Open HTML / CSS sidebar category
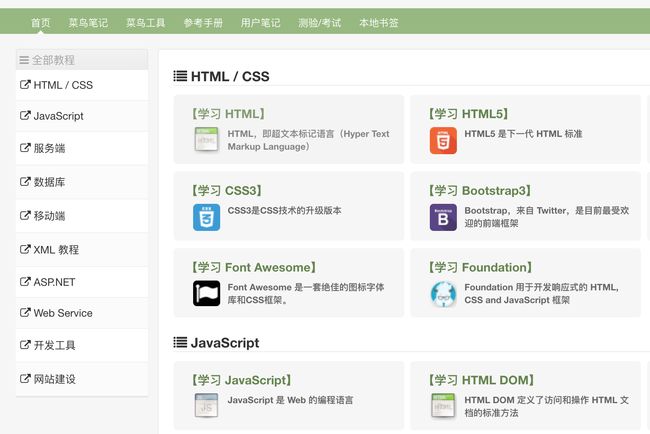 (x=82, y=85)
